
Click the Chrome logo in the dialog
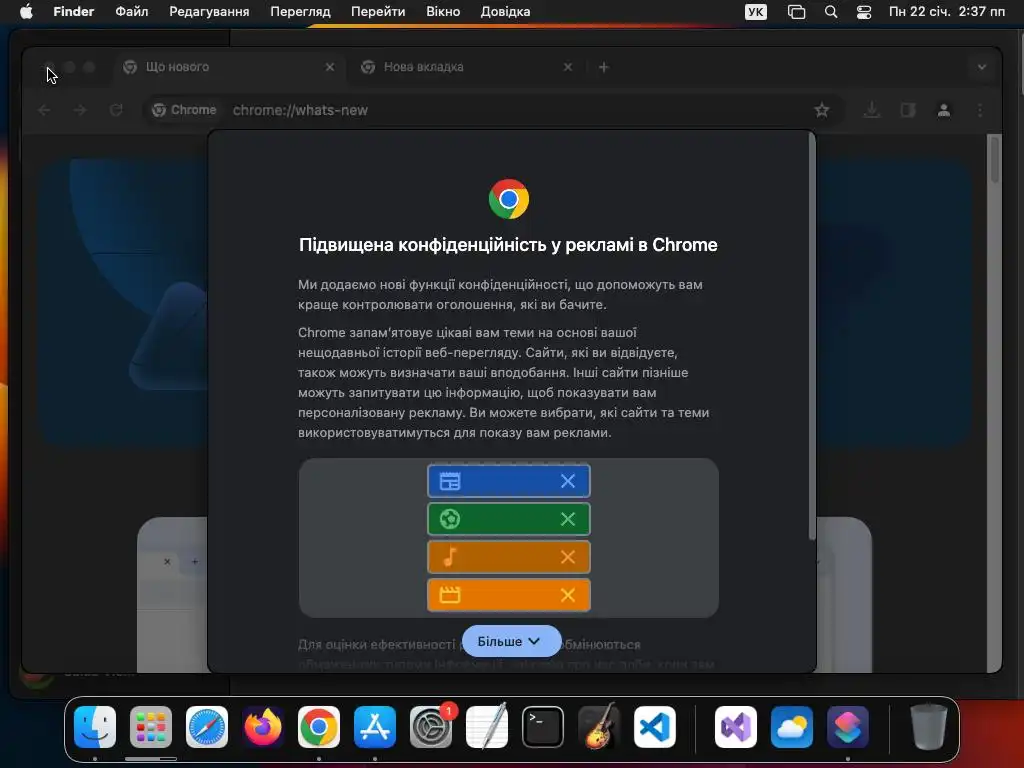point(509,199)
